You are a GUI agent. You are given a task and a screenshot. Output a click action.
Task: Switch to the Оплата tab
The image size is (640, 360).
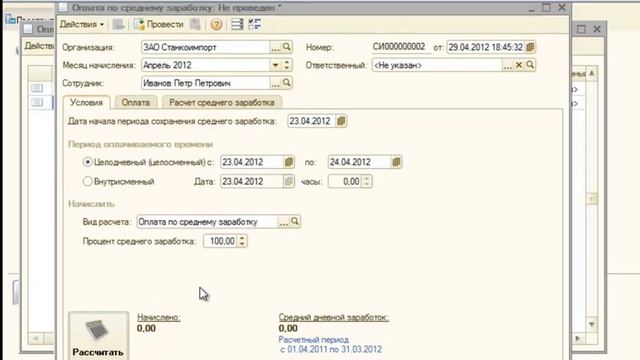click(x=136, y=103)
